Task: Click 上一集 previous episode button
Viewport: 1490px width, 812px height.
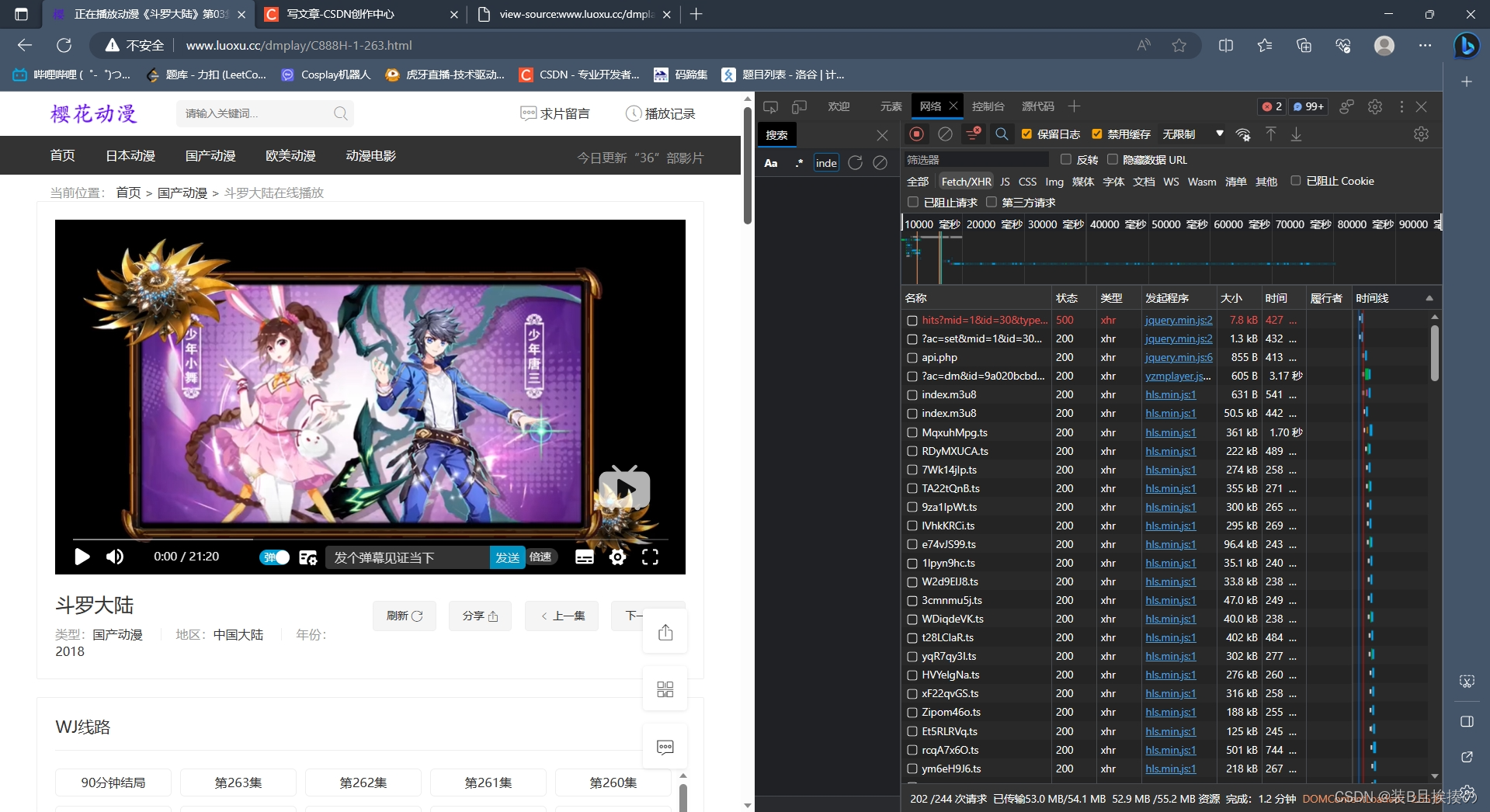Action: coord(561,616)
